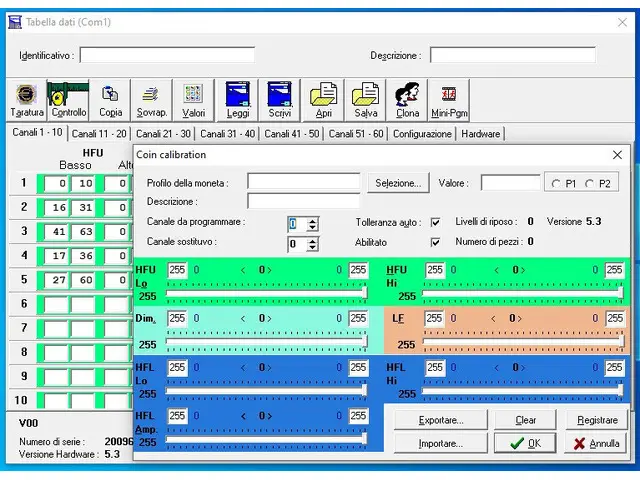Launch the Clona clone tool
The width and height of the screenshot is (640, 480).
(407, 100)
